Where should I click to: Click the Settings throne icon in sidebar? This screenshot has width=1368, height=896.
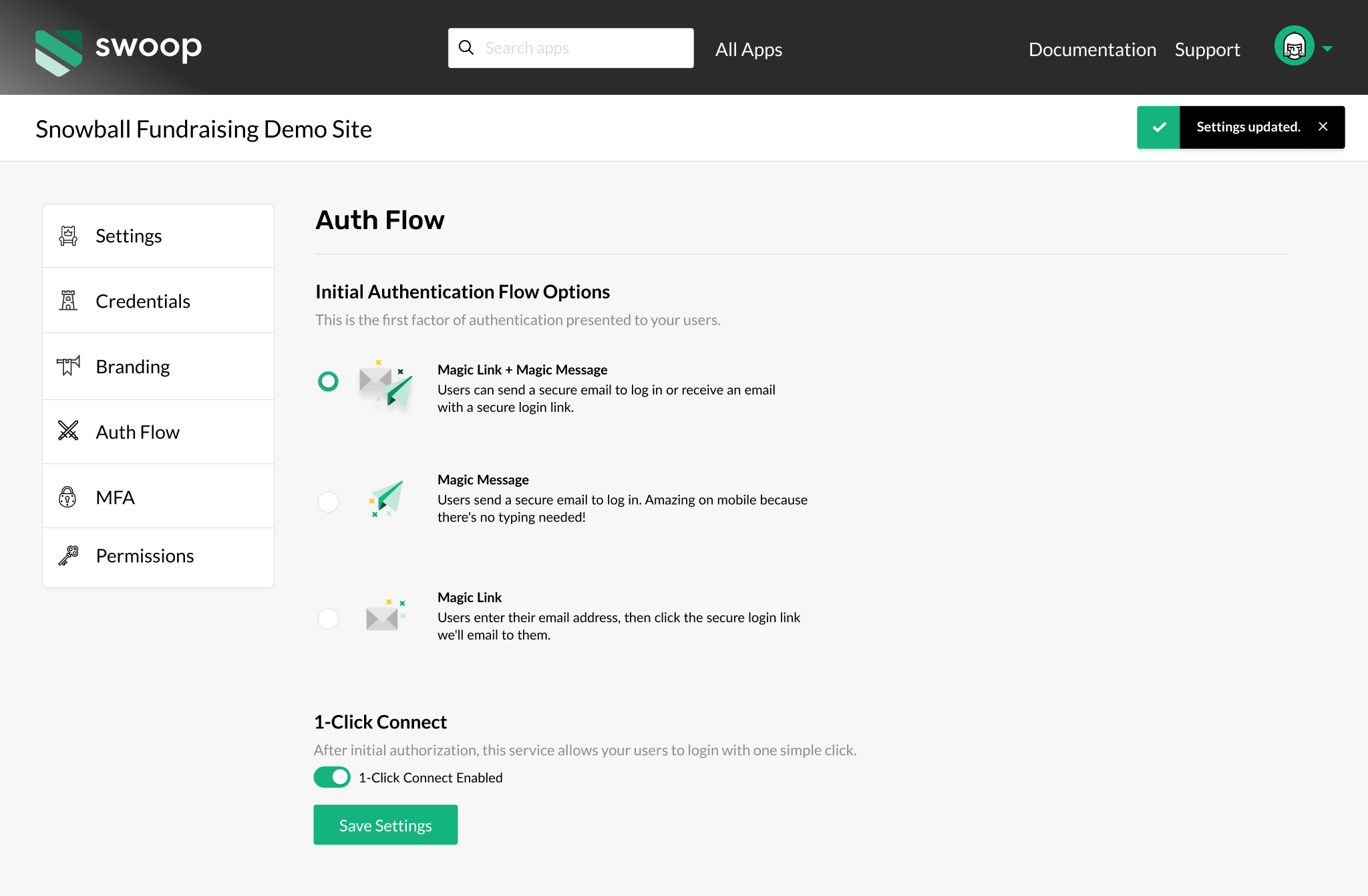click(68, 236)
